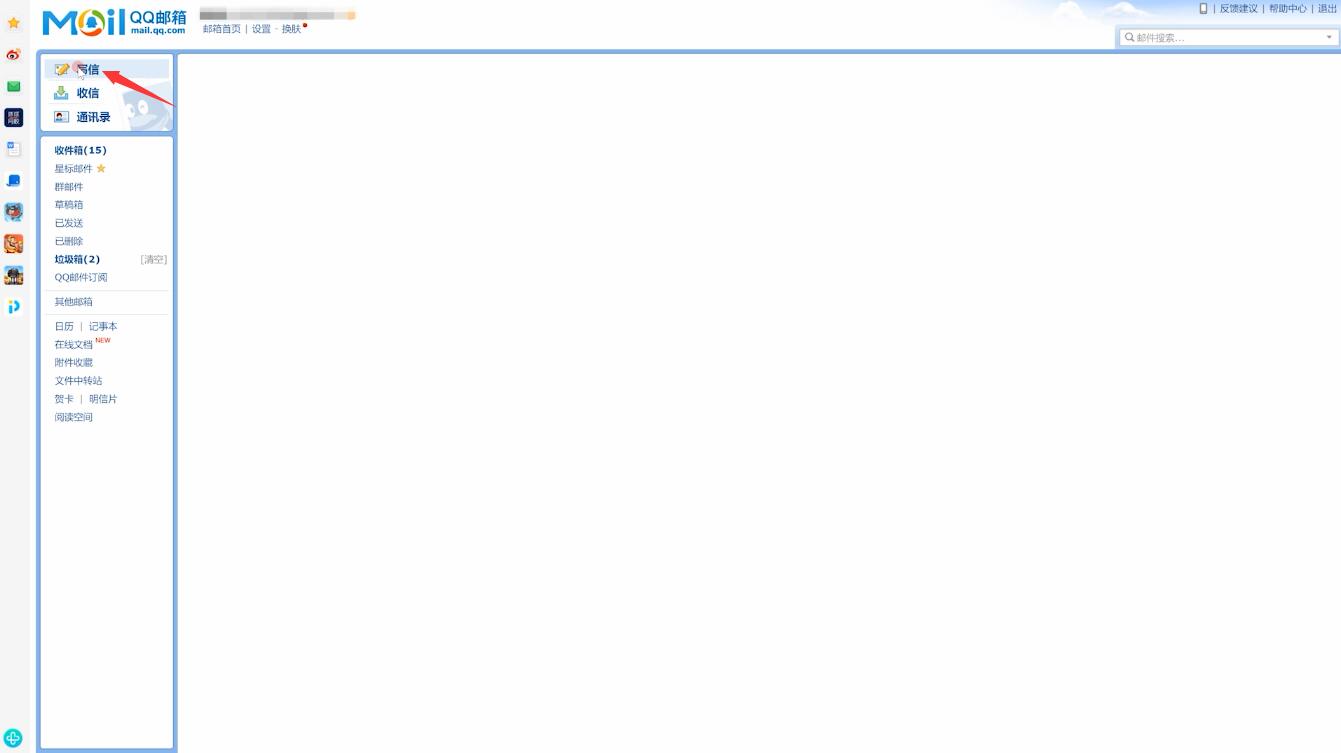Click the 通讯录 contacts card icon
Screen dimensions: 1341x753
tap(62, 117)
